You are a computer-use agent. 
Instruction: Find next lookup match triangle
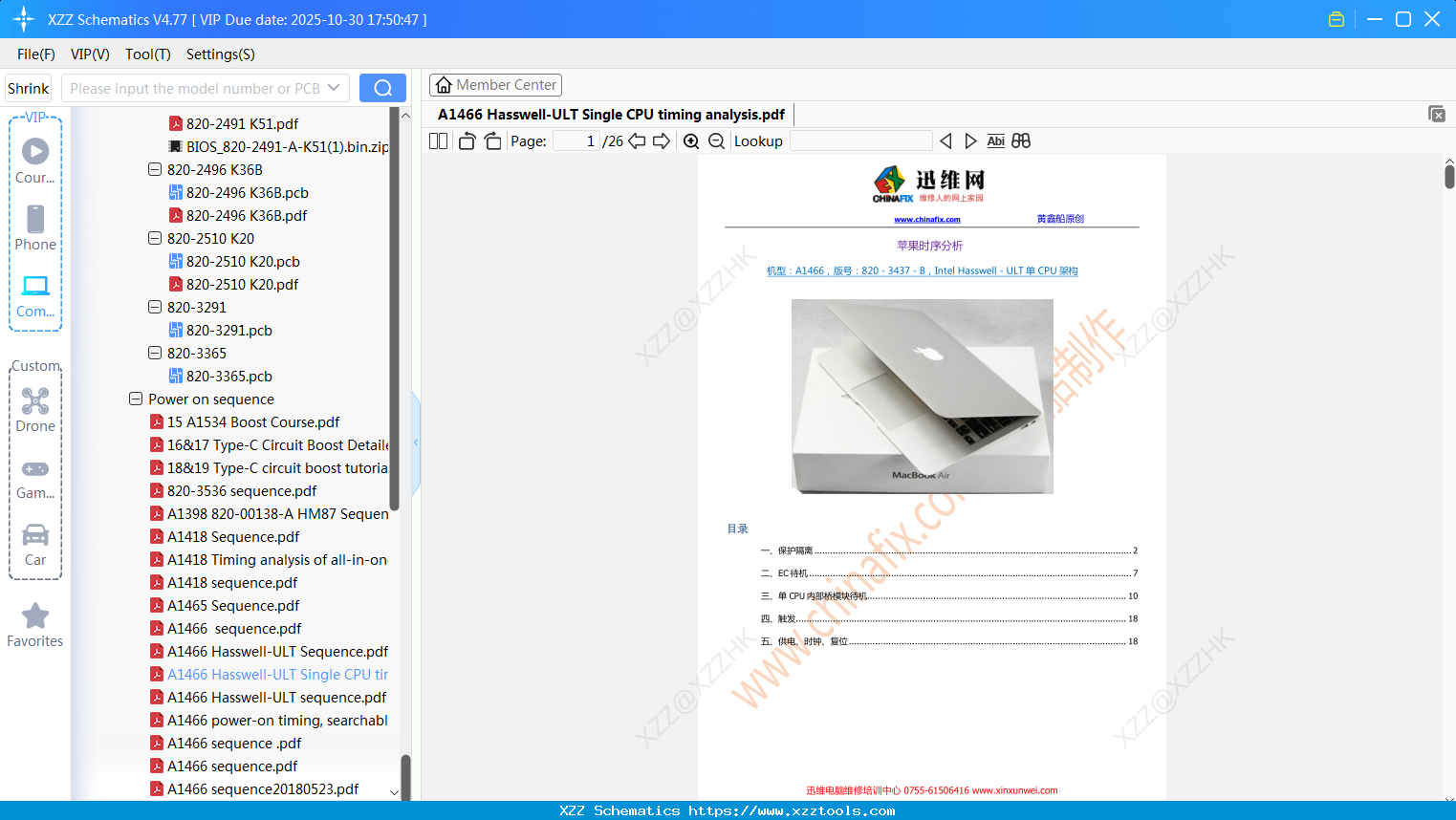click(970, 141)
